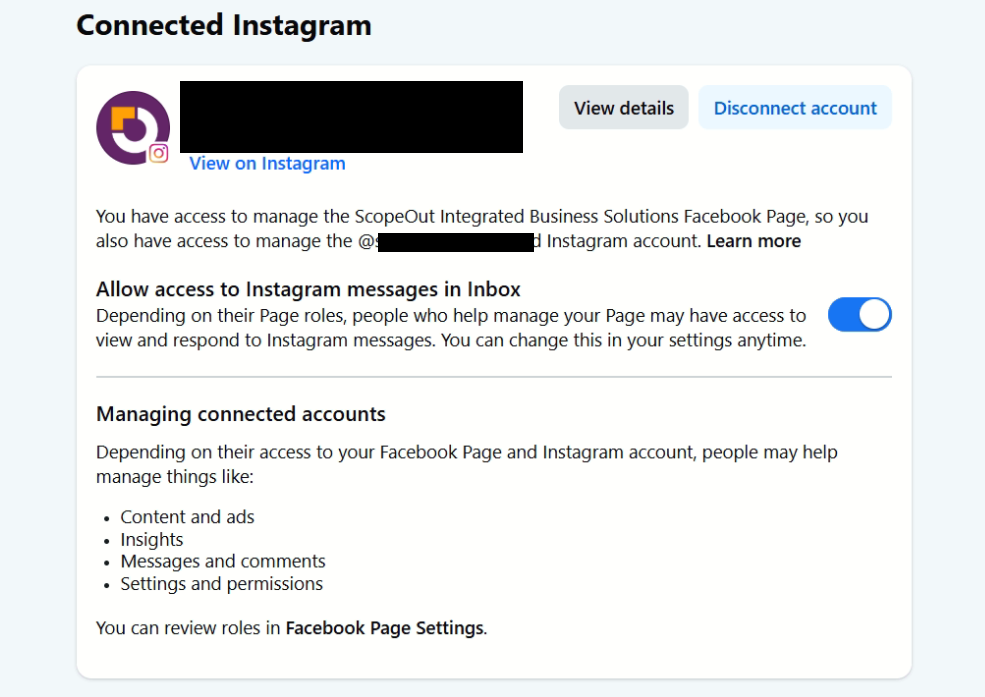Open the Facebook Page Settings link
Image resolution: width=985 pixels, height=697 pixels.
[x=385, y=629]
